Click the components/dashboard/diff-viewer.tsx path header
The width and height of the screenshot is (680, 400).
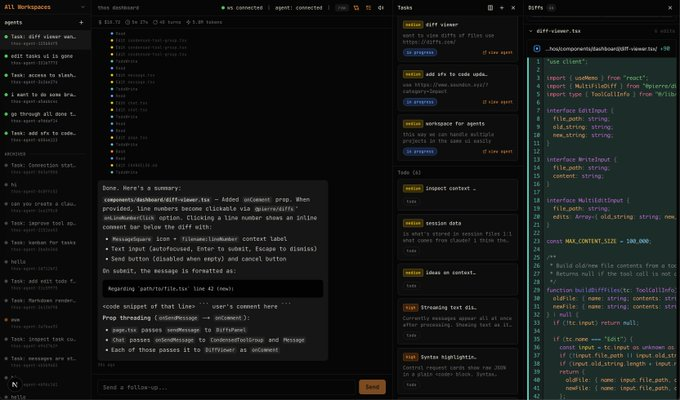pyautogui.click(x=601, y=49)
